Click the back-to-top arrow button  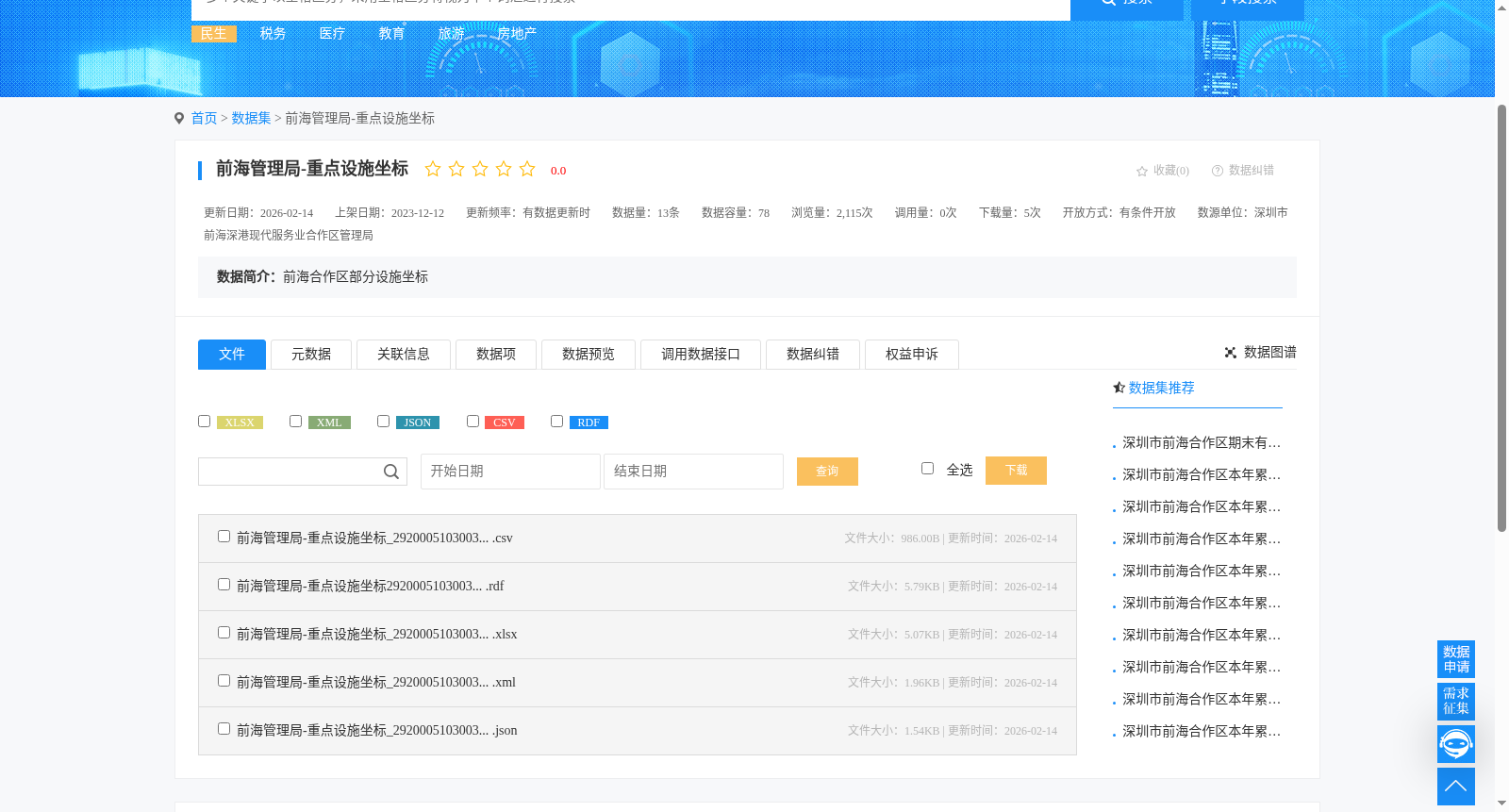pyautogui.click(x=1456, y=787)
